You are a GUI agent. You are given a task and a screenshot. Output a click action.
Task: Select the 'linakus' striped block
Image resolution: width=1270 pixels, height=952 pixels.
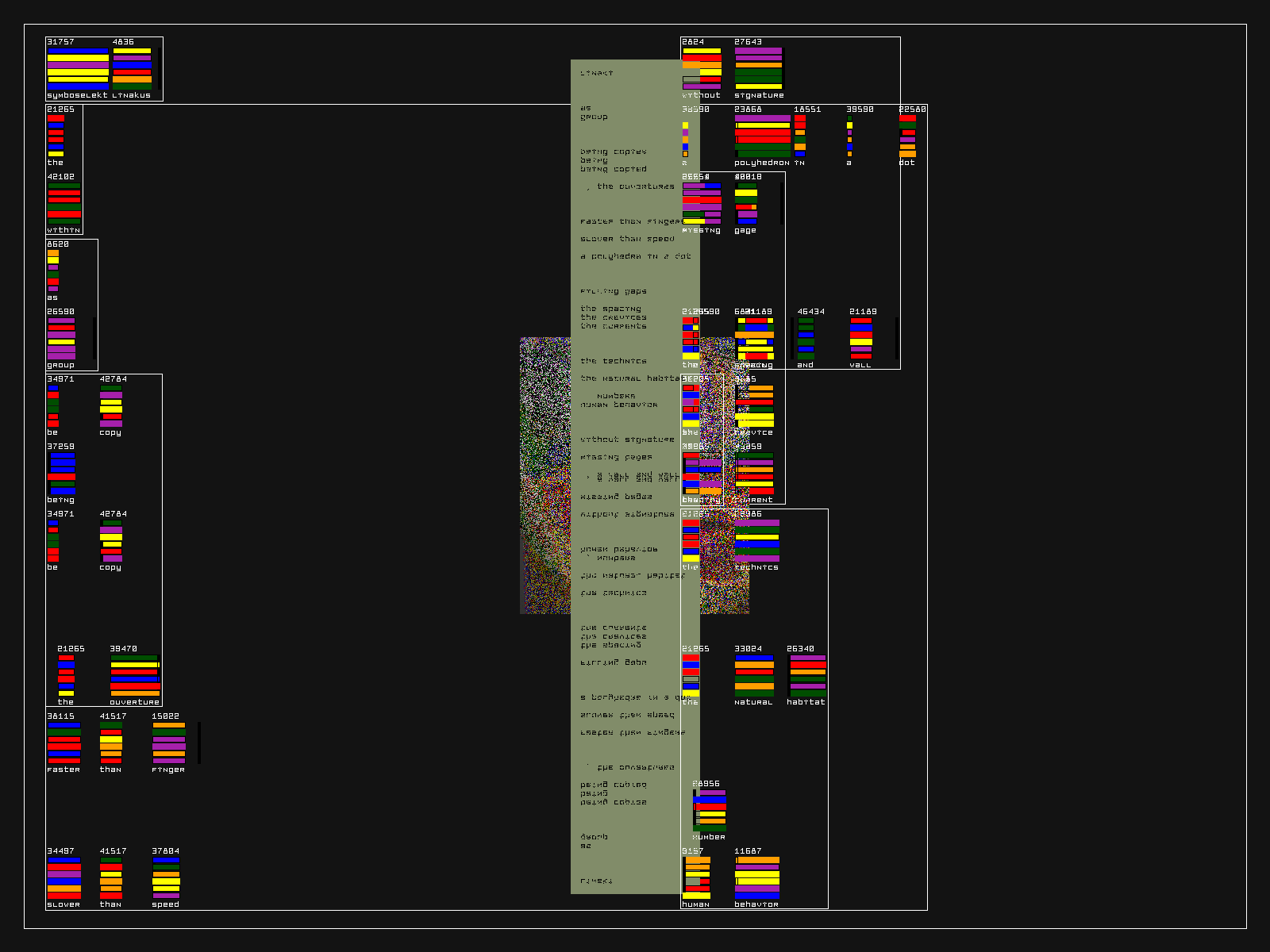pyautogui.click(x=132, y=69)
